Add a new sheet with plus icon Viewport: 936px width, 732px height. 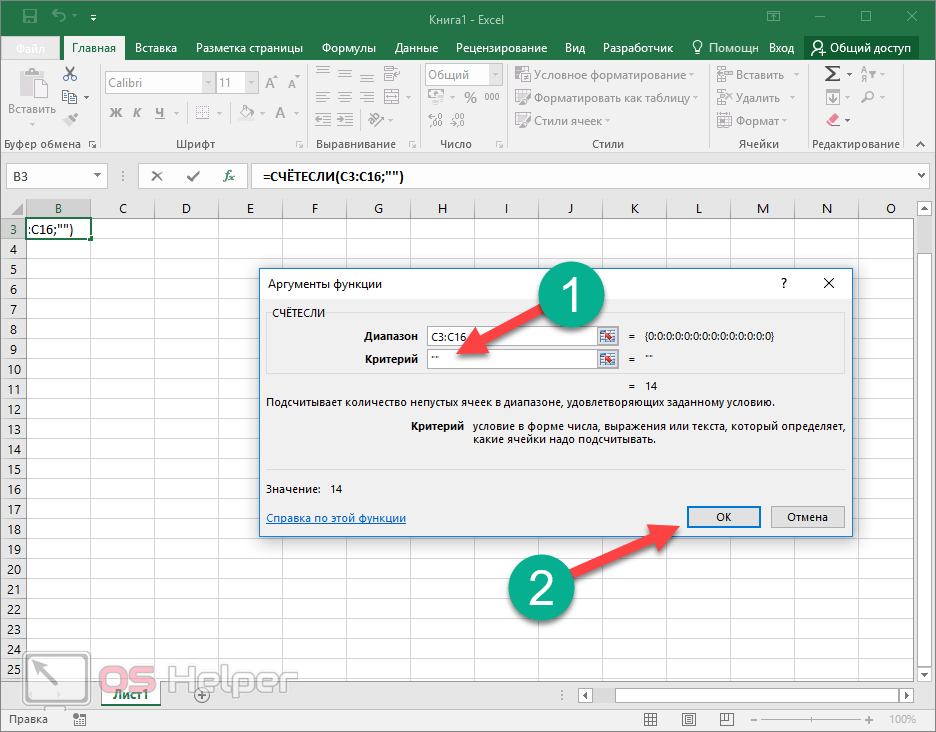[202, 695]
